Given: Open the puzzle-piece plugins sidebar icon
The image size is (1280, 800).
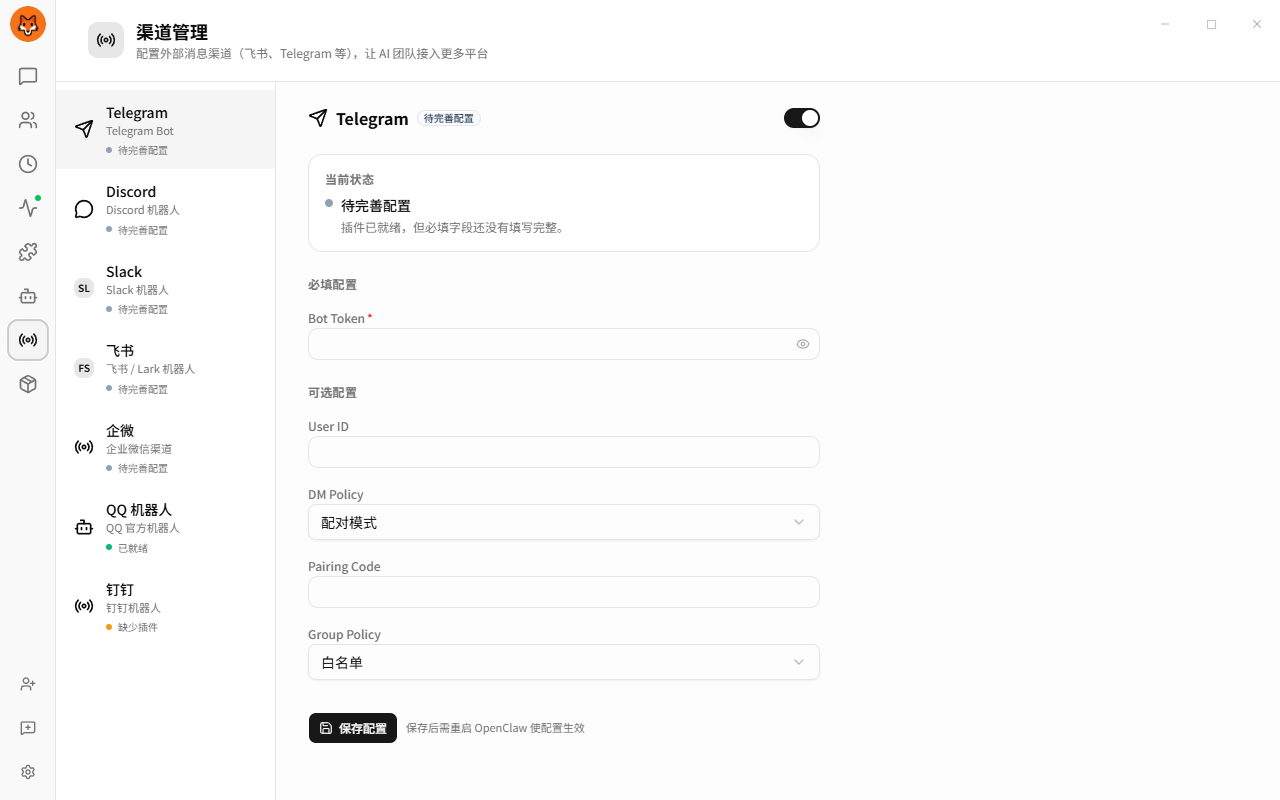Looking at the screenshot, I should click(28, 252).
